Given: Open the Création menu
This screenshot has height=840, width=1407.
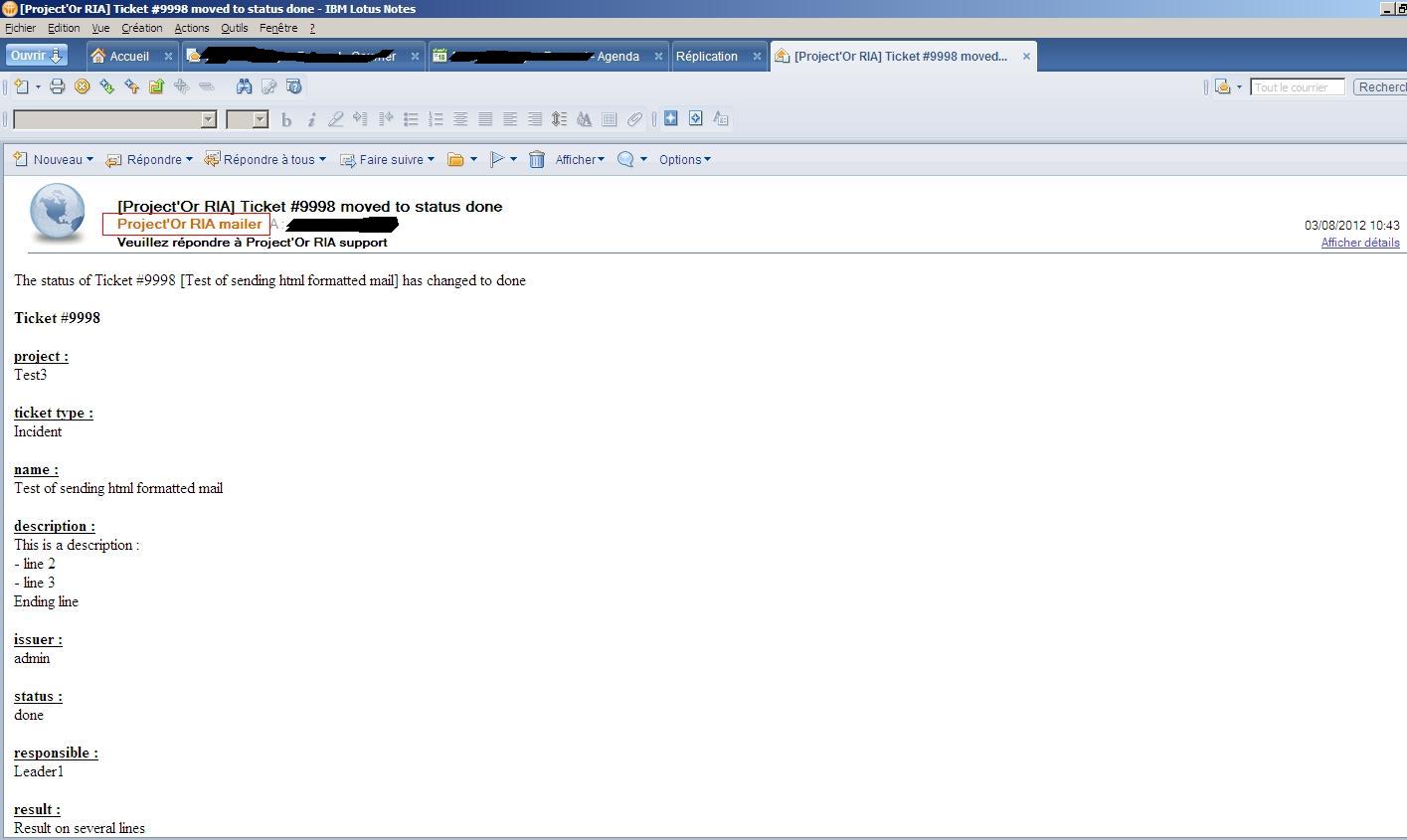Looking at the screenshot, I should (x=142, y=28).
